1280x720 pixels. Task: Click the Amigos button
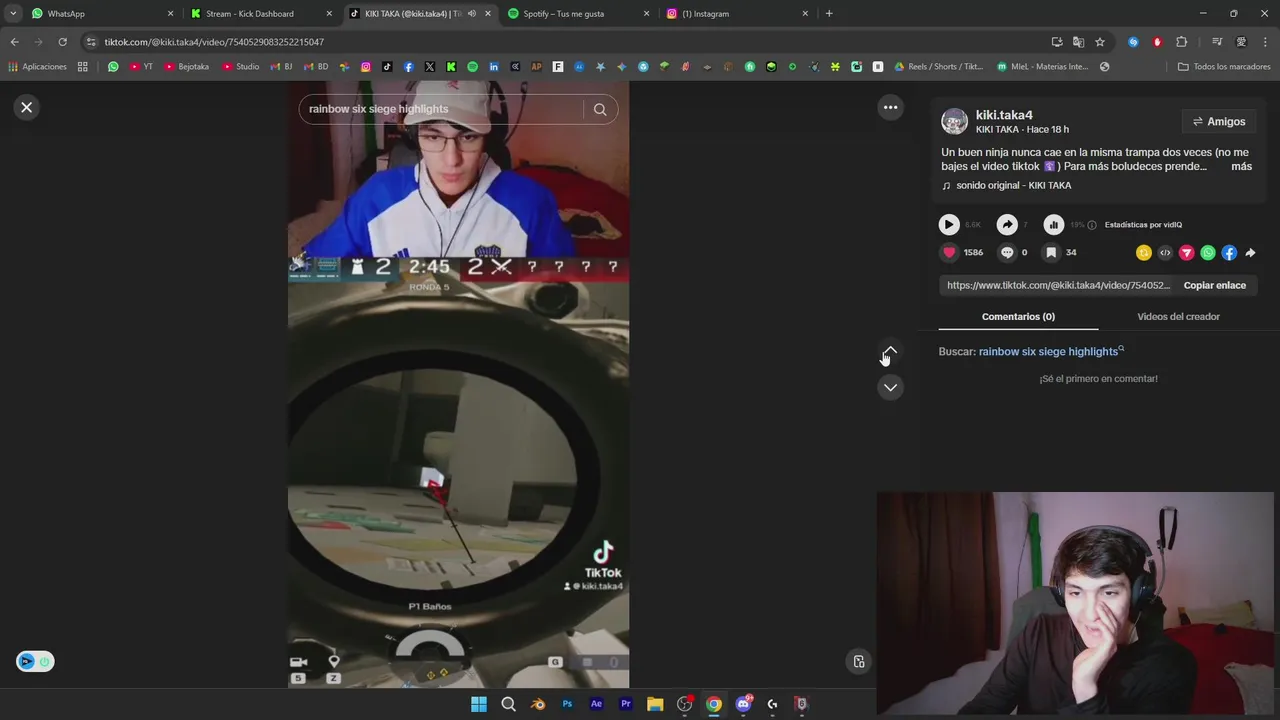pyautogui.click(x=1219, y=122)
